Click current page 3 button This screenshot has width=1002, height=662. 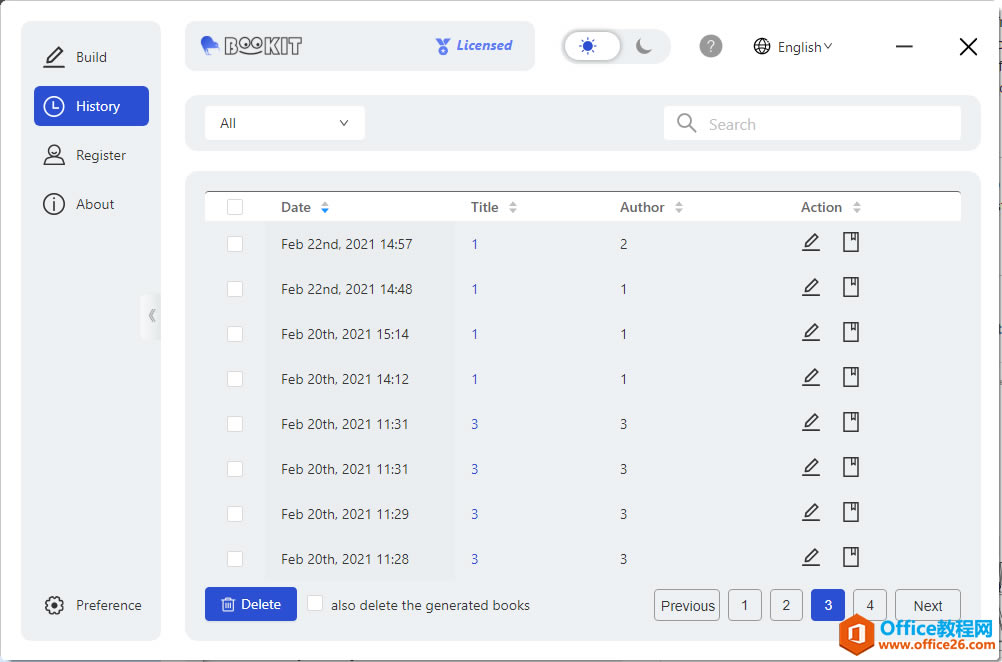(x=828, y=605)
